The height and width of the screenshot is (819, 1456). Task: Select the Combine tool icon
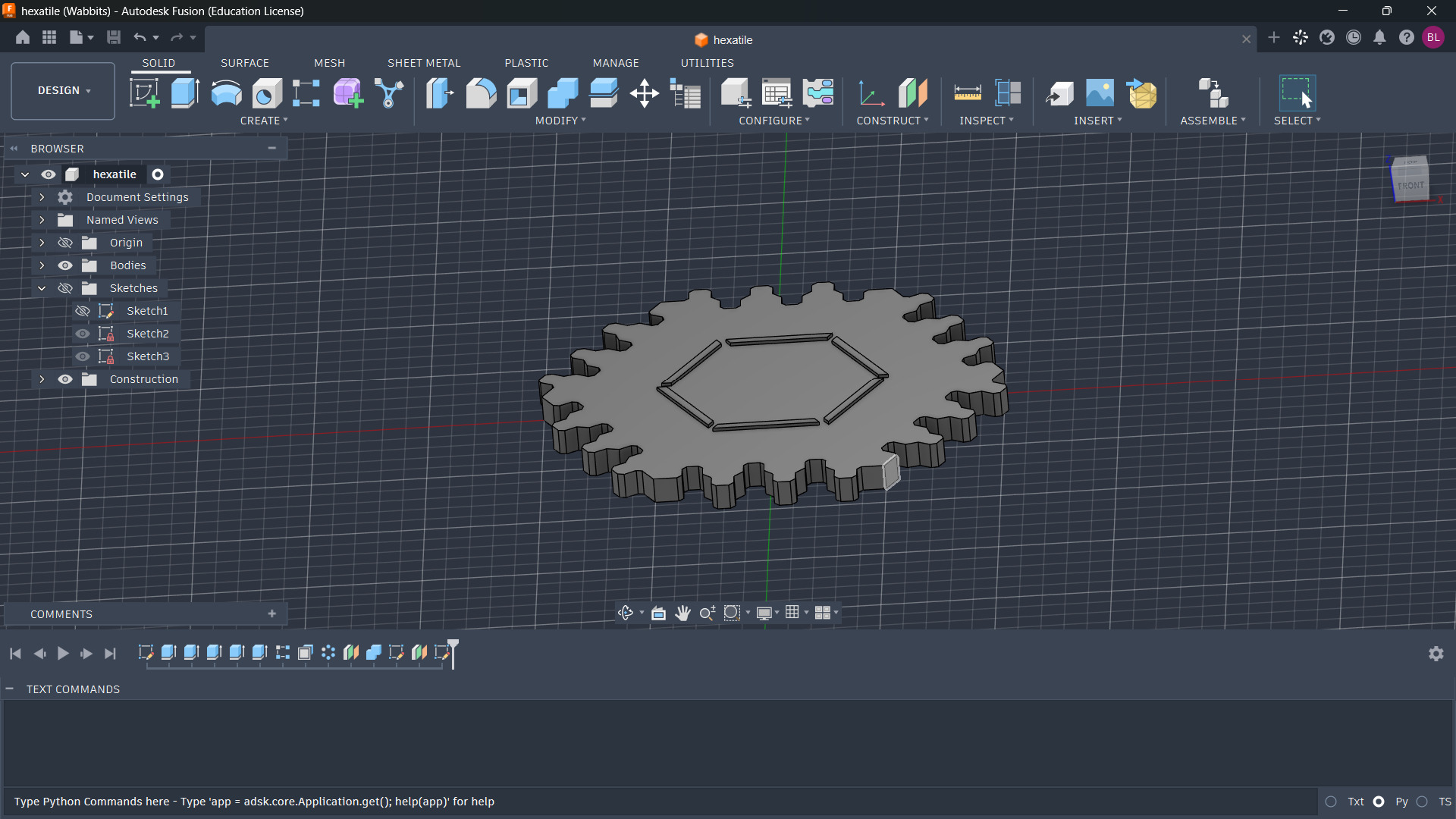[x=563, y=93]
